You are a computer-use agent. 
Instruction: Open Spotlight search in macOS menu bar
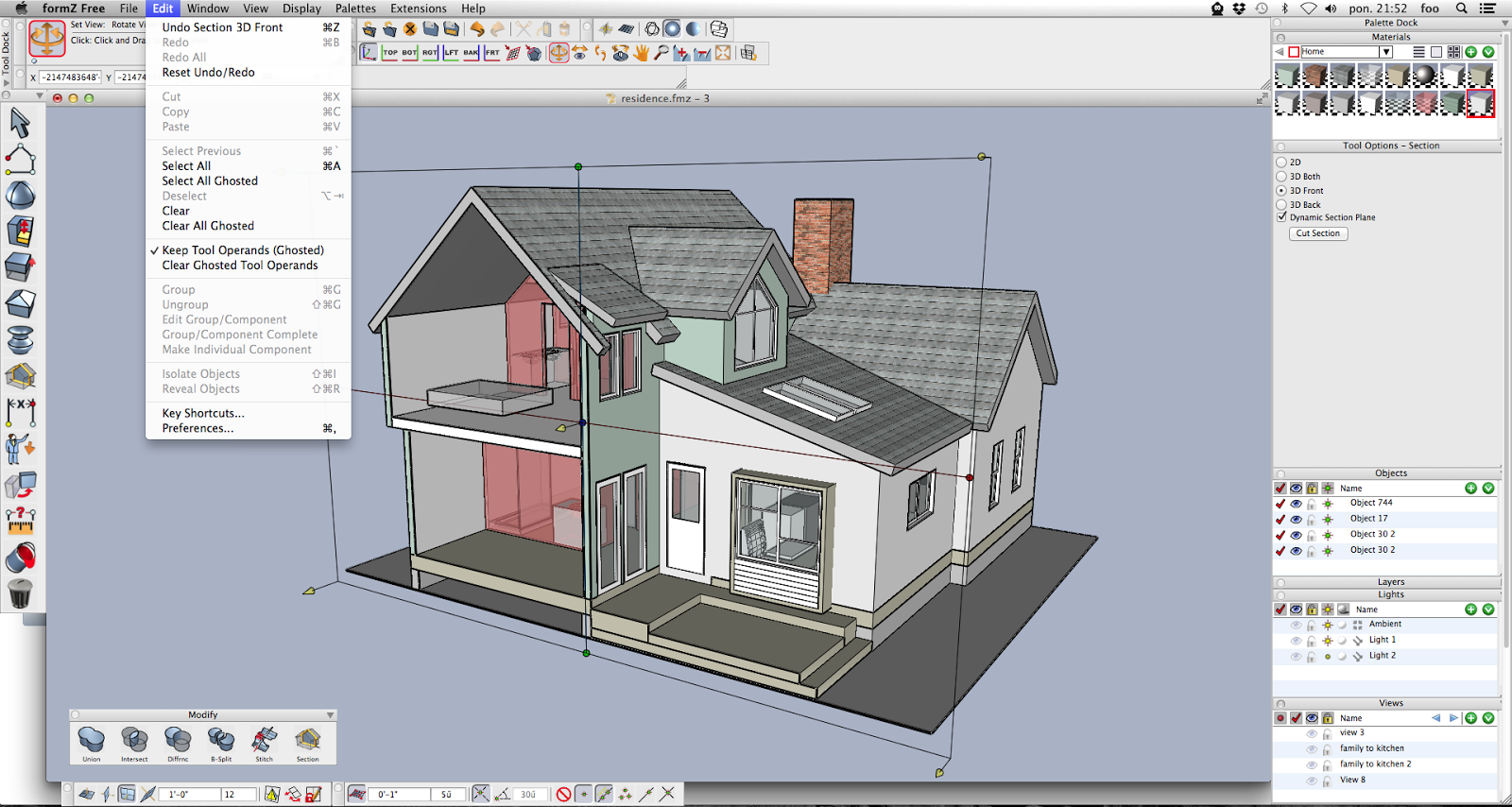point(1461,9)
